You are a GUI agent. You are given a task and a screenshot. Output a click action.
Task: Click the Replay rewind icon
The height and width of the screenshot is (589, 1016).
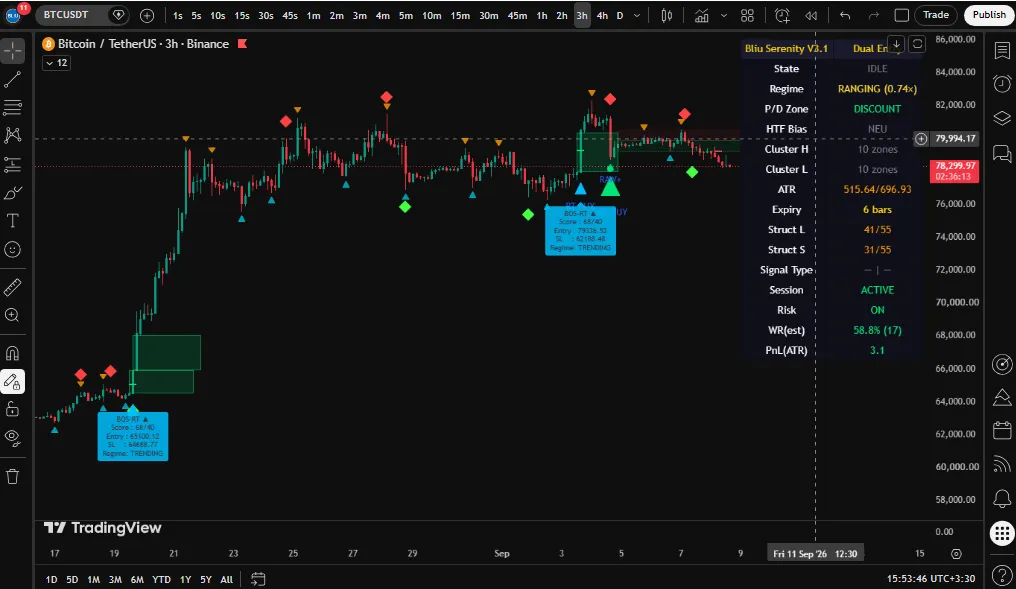811,15
